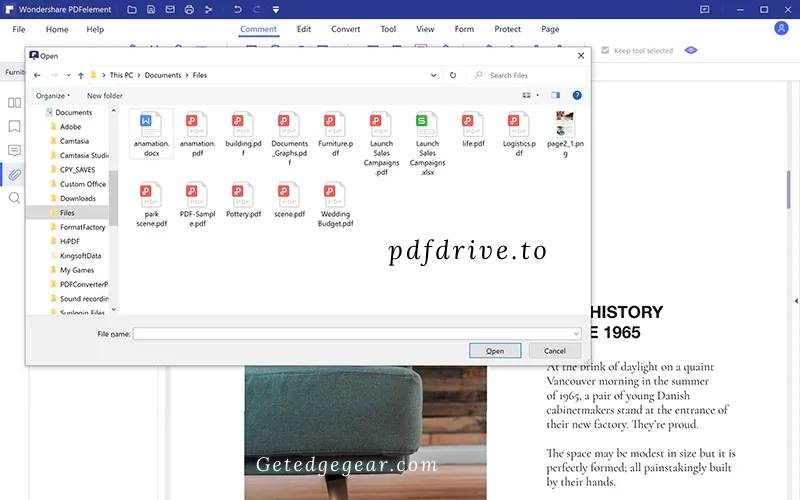Switch to the Comment tab

258,29
